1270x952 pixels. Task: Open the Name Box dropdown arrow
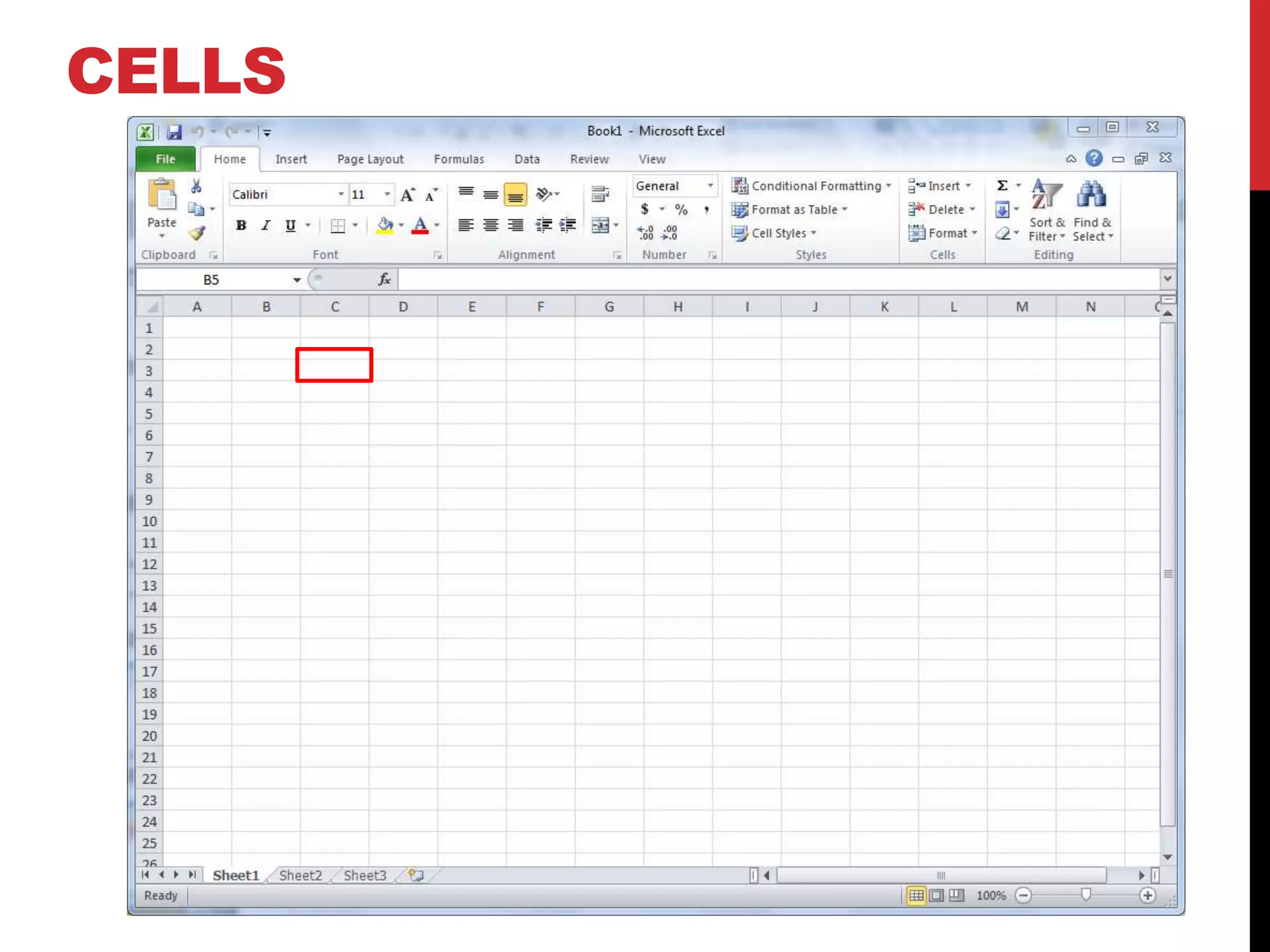tap(297, 280)
